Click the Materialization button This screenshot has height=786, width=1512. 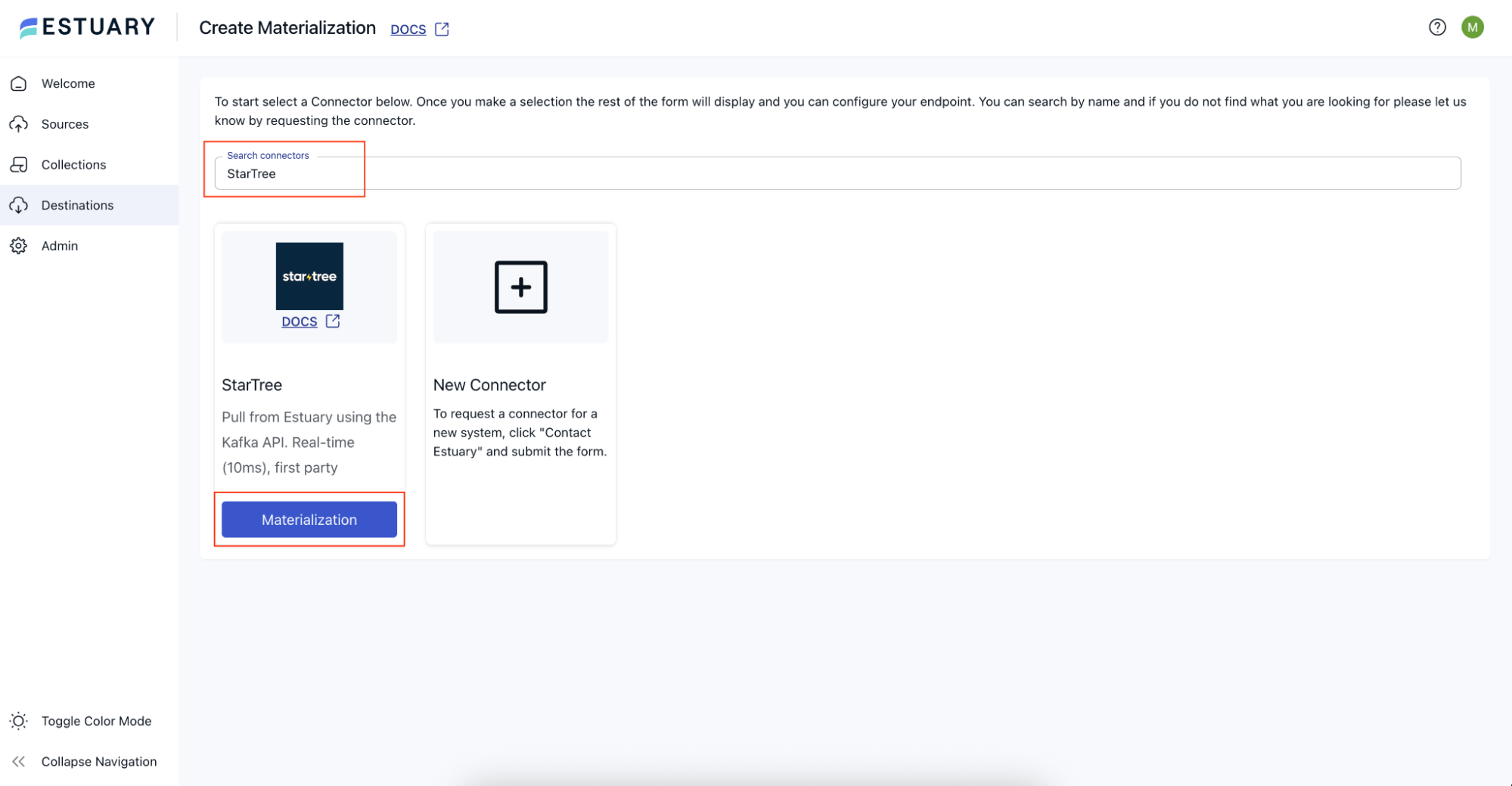(309, 520)
